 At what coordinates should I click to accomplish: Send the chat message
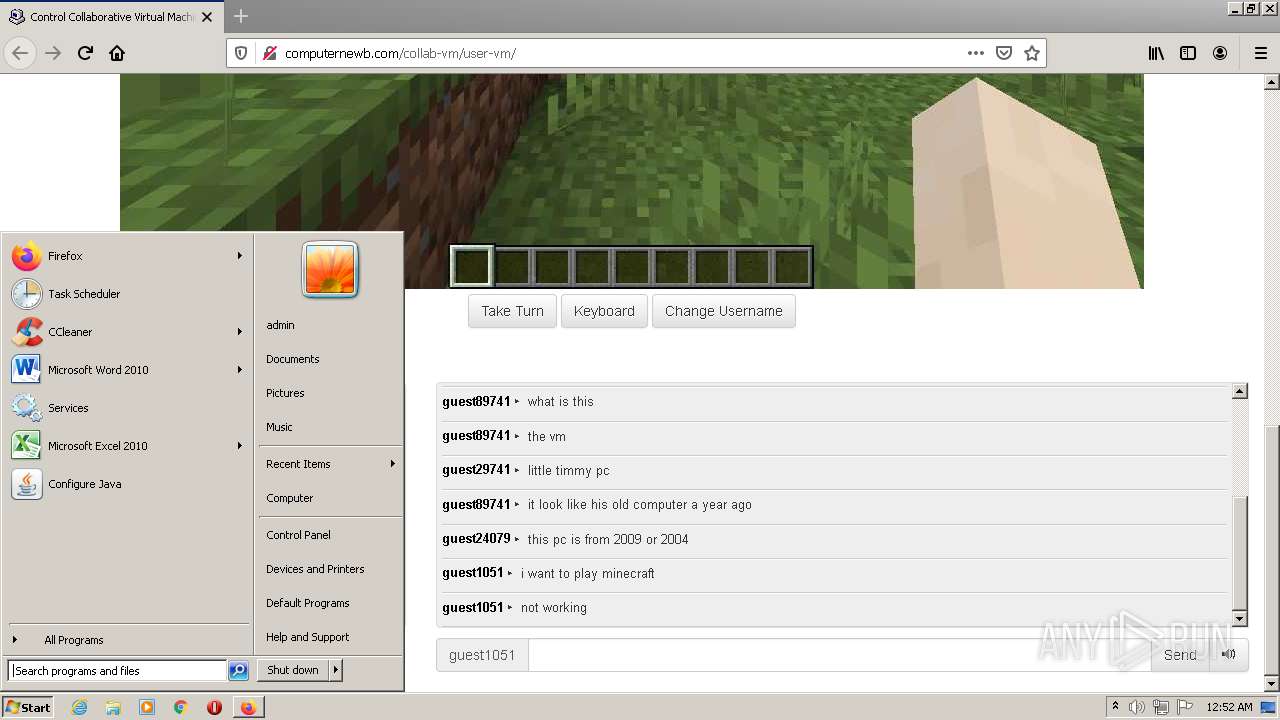click(x=1180, y=655)
